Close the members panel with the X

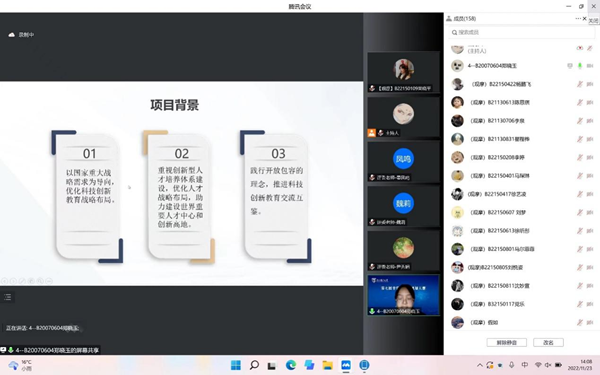pos(585,18)
